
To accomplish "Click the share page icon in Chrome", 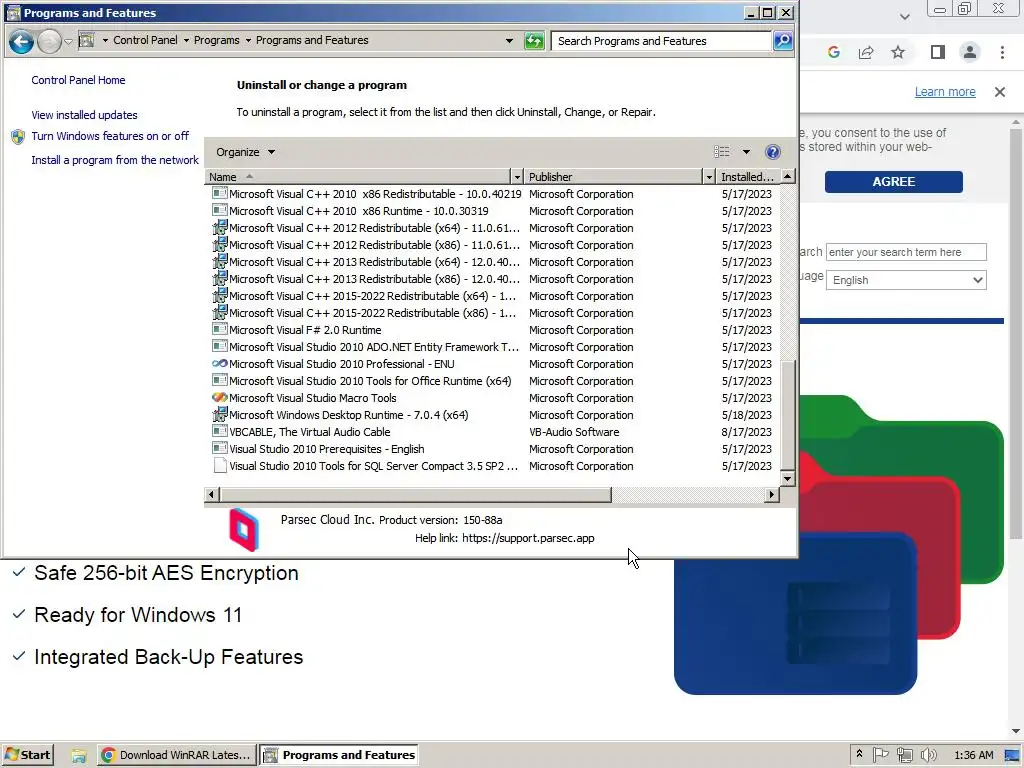I will point(866,52).
